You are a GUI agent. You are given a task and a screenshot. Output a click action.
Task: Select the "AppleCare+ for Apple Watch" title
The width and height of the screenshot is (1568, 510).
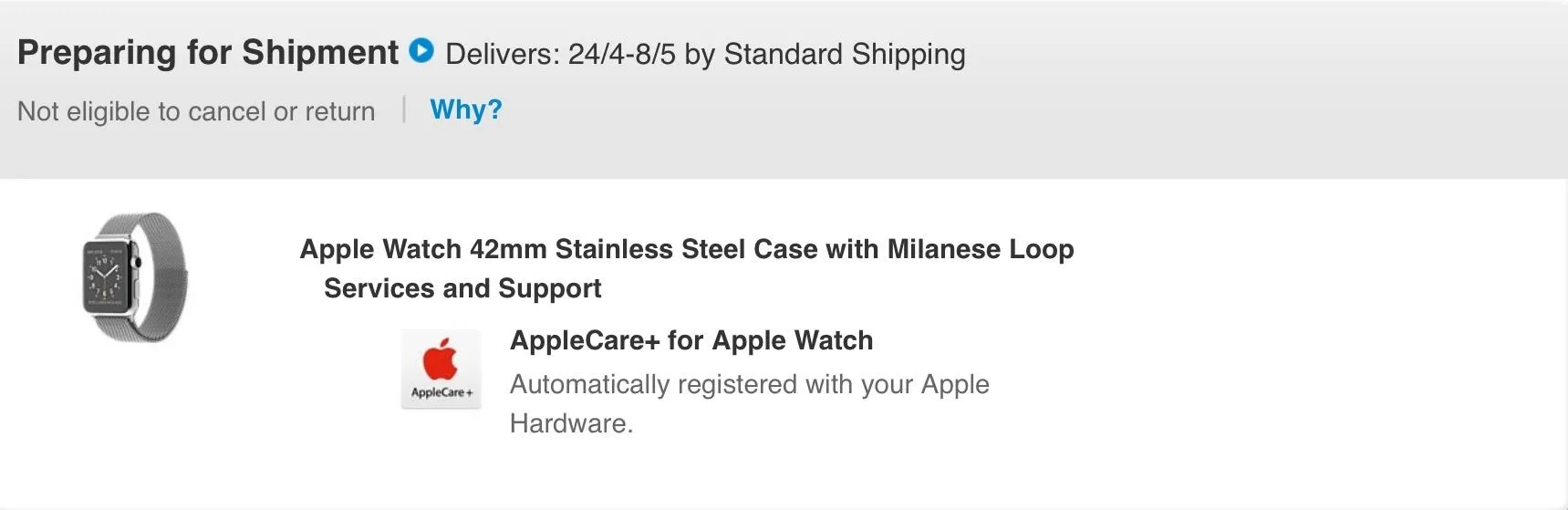coord(691,340)
